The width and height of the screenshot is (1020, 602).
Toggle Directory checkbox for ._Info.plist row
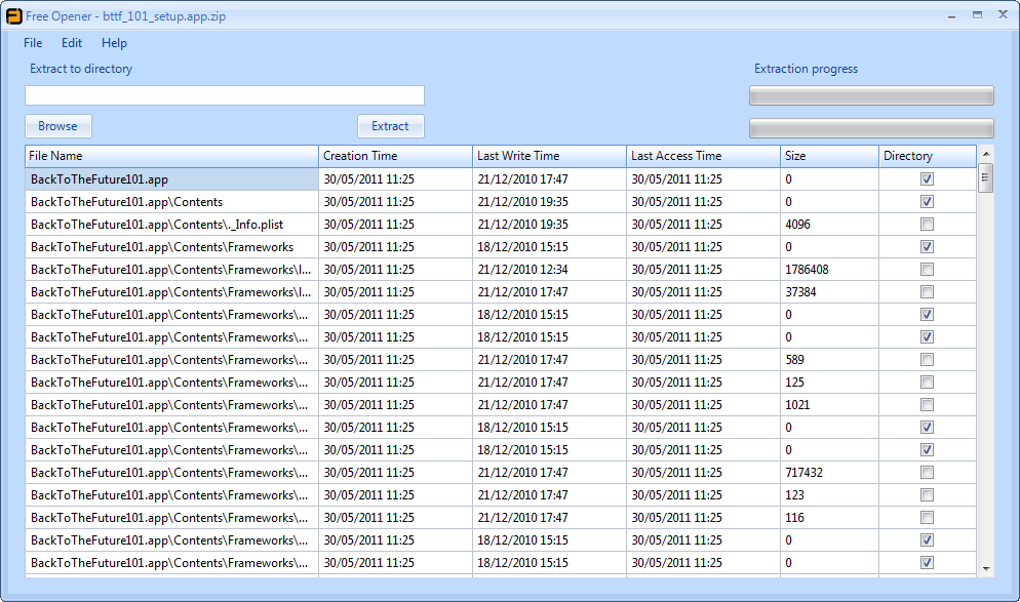(927, 225)
